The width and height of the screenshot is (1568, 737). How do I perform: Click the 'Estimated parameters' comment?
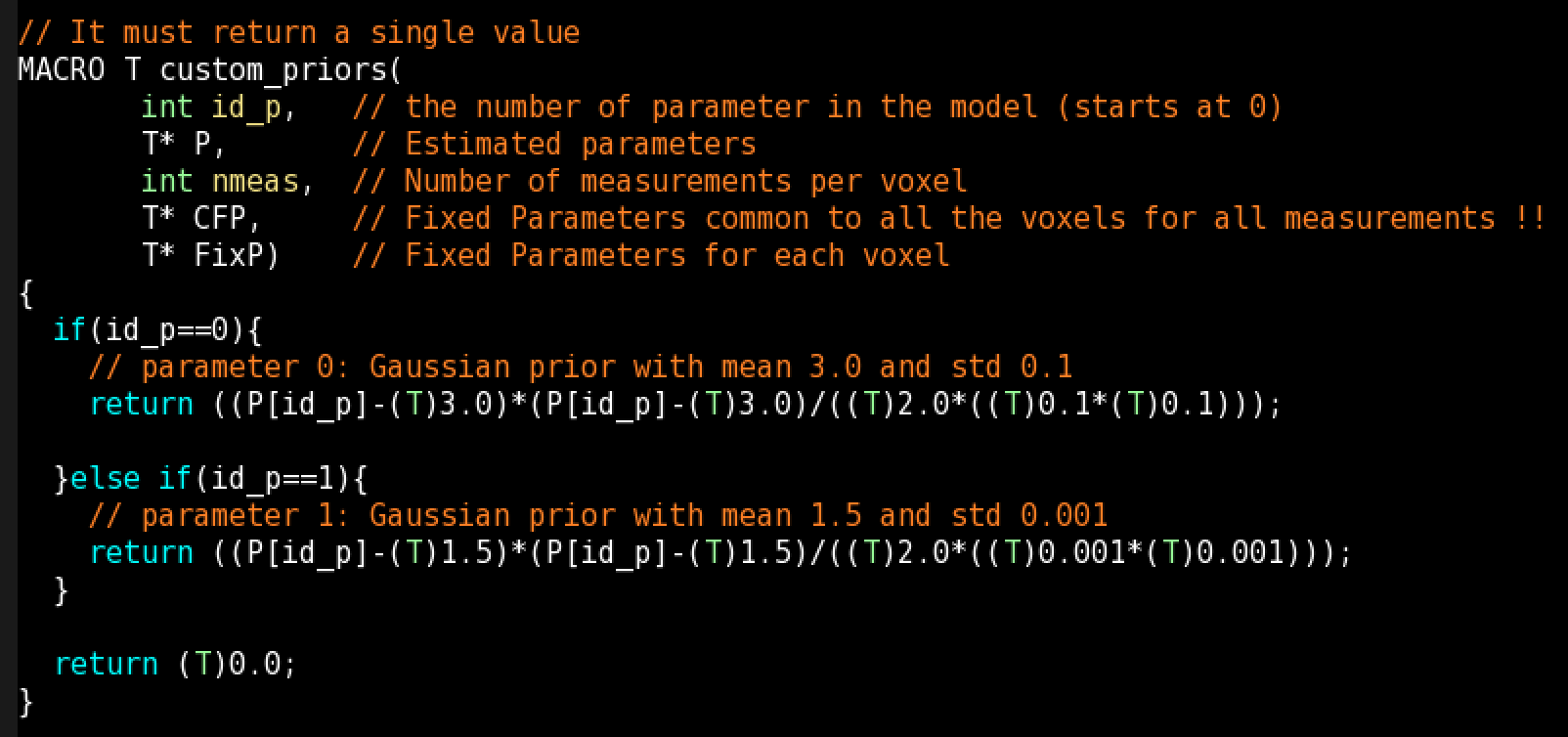(581, 145)
